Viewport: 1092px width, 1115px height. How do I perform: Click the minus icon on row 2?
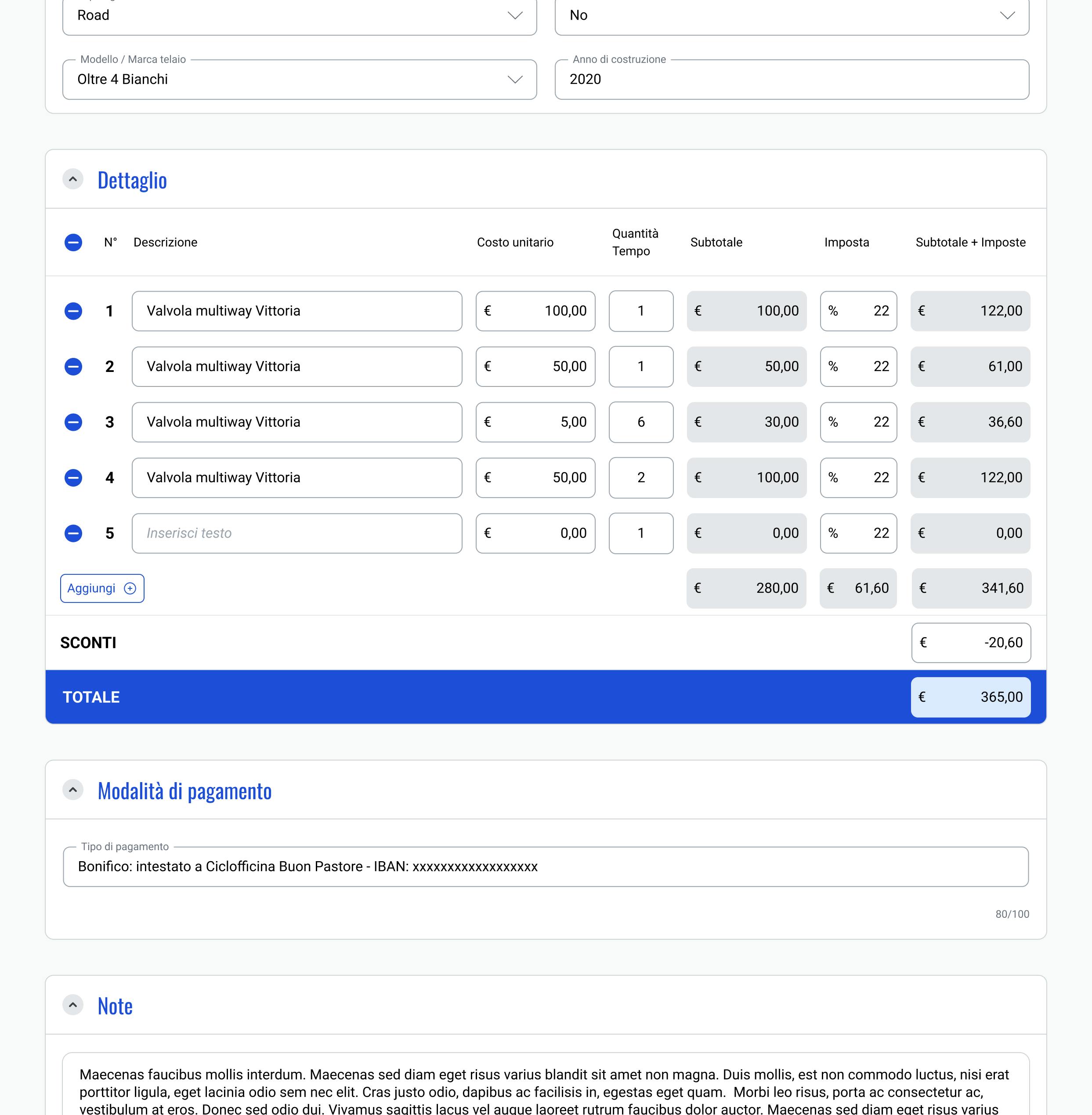73,367
